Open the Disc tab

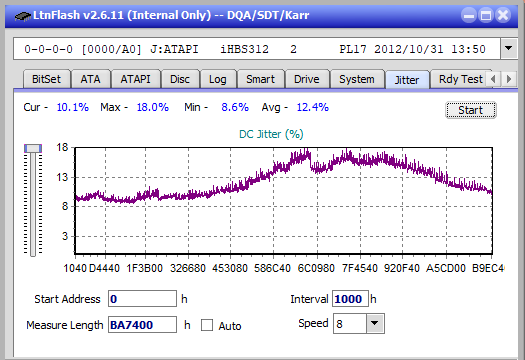pyautogui.click(x=180, y=79)
